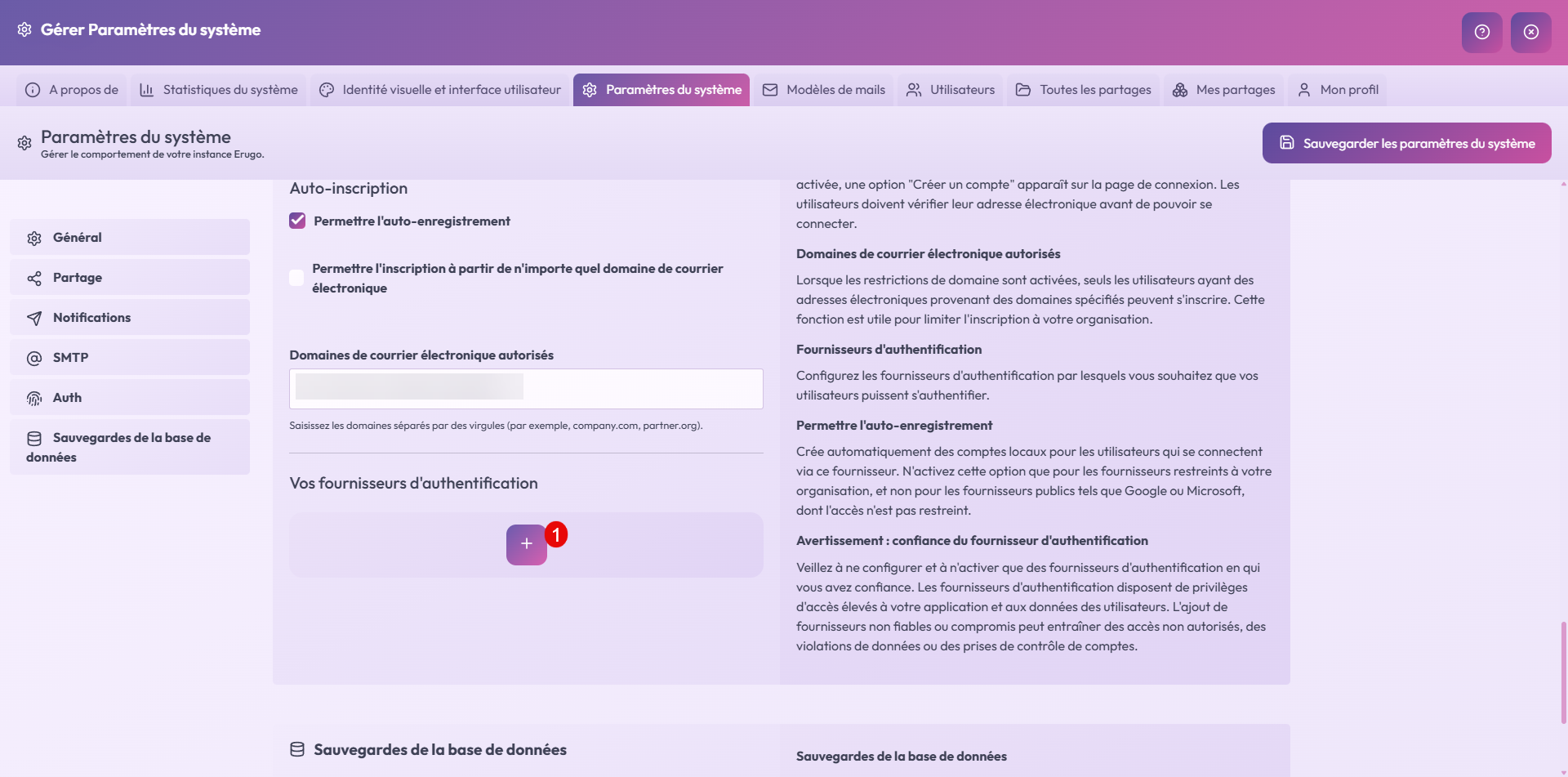Open Identité visuelle et interface utilisateur tab
This screenshot has height=777, width=1568.
pyautogui.click(x=440, y=90)
